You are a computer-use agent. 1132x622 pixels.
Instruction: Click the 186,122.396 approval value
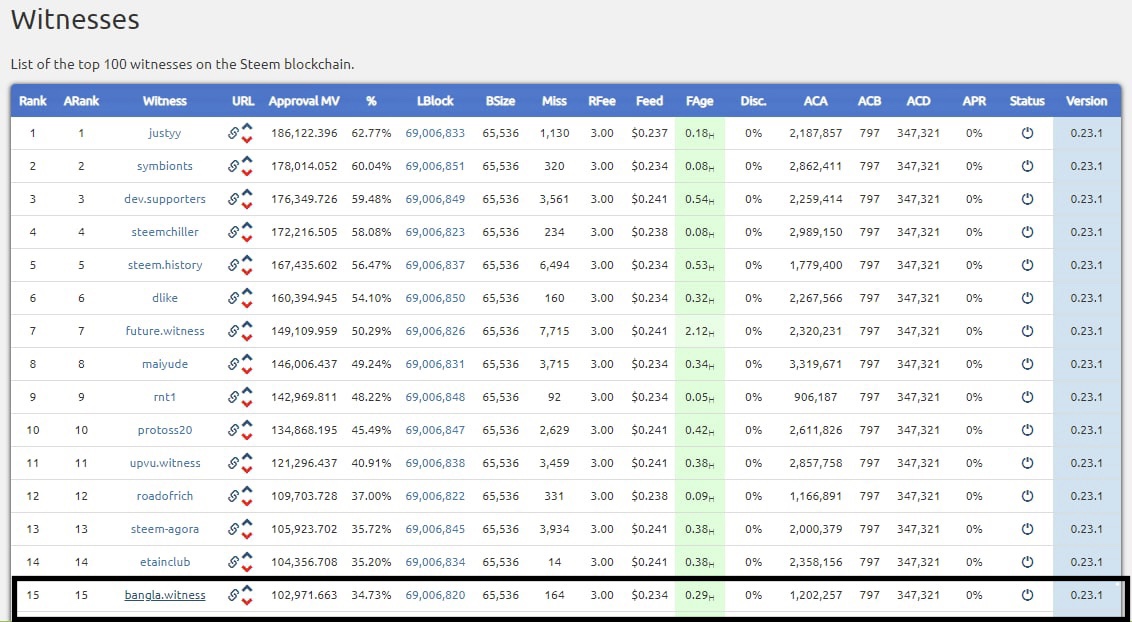coord(304,133)
